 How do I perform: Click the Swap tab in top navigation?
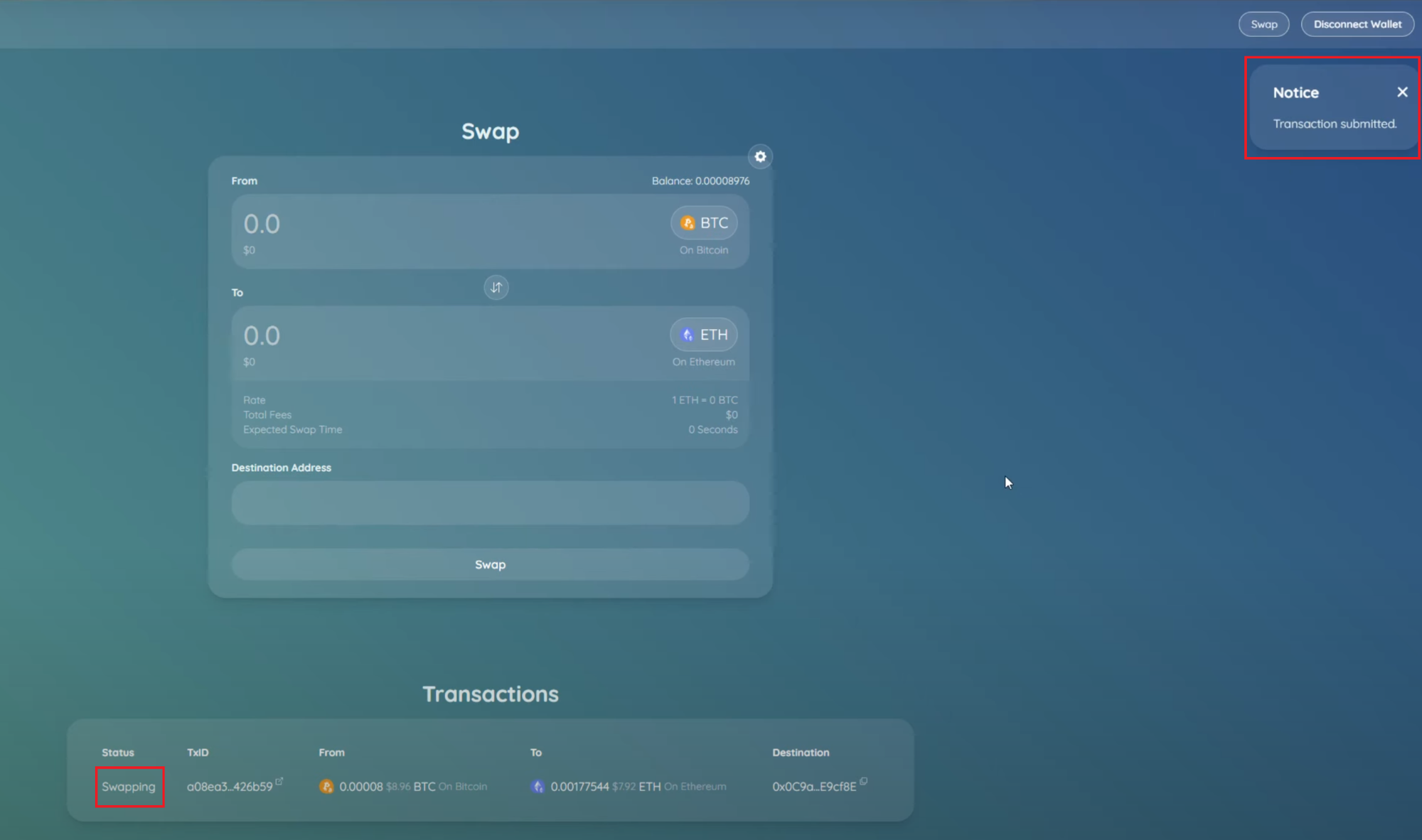[1263, 24]
